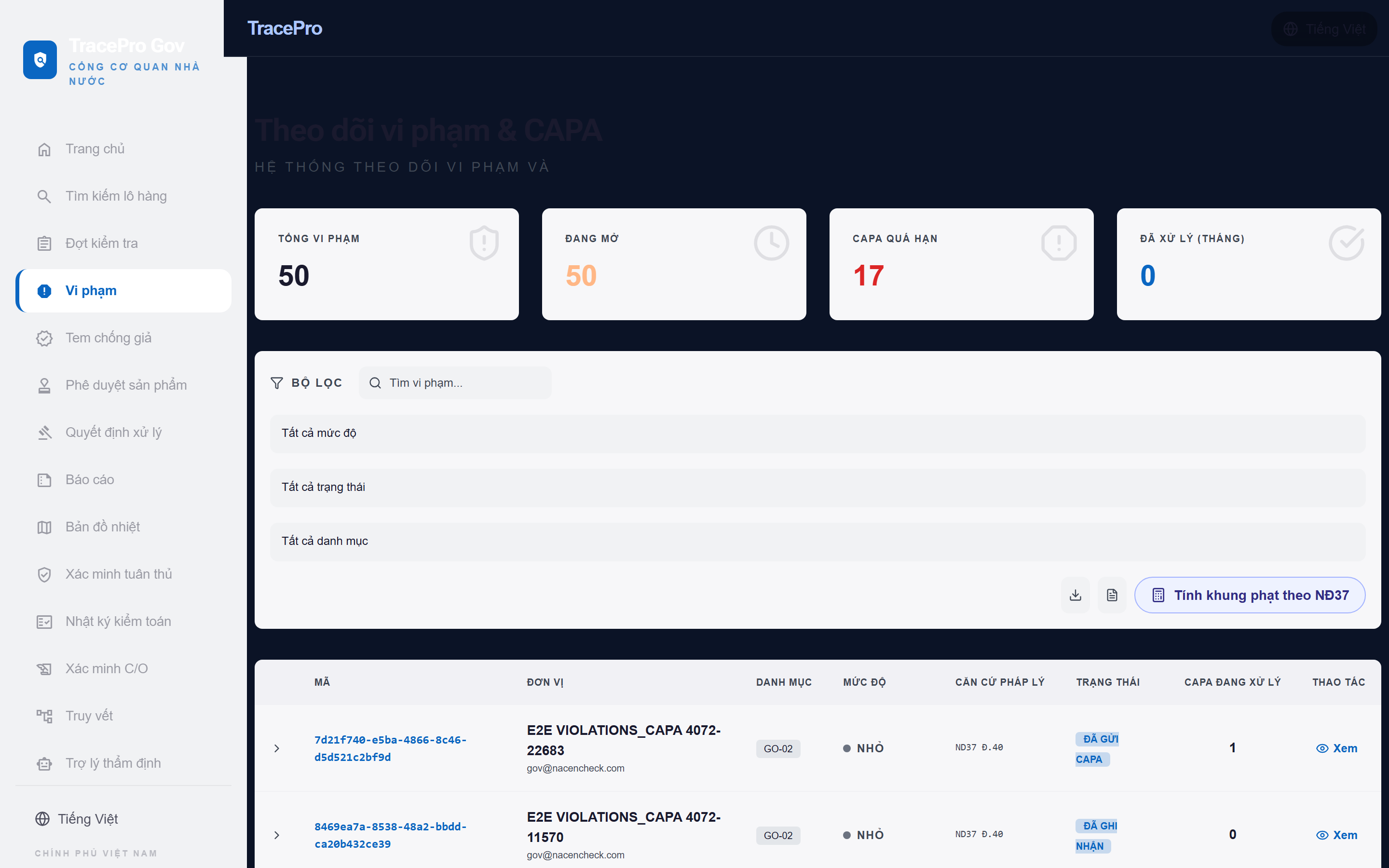This screenshot has width=1389, height=868.
Task: Click the ĐÃ GHI NHẬN status badge
Action: (1096, 835)
